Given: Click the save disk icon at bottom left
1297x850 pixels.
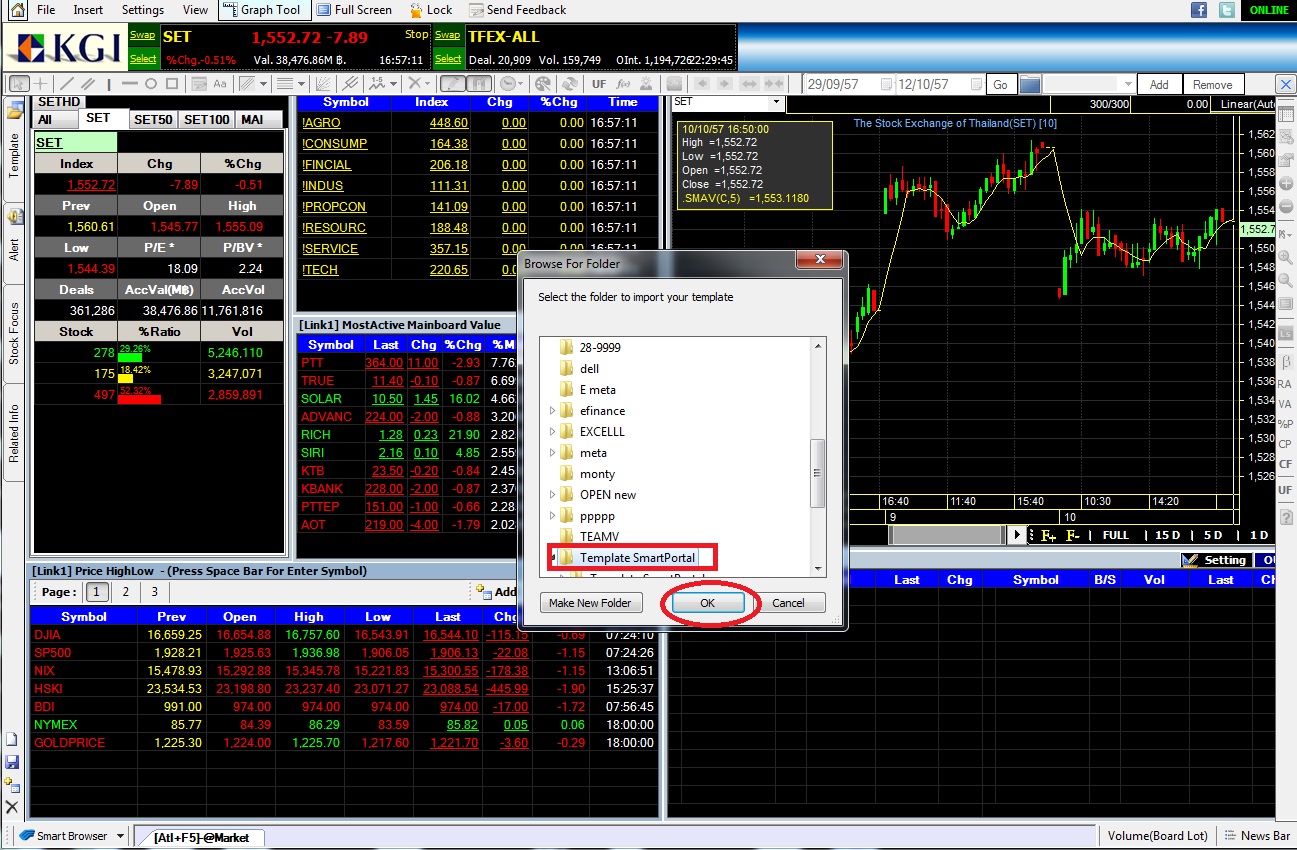Looking at the screenshot, I should click(x=12, y=762).
